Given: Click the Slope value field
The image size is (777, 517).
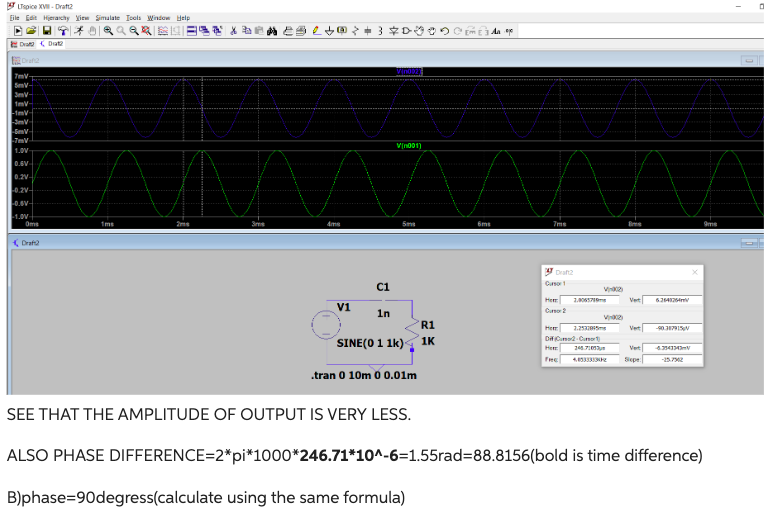Looking at the screenshot, I should [672, 359].
